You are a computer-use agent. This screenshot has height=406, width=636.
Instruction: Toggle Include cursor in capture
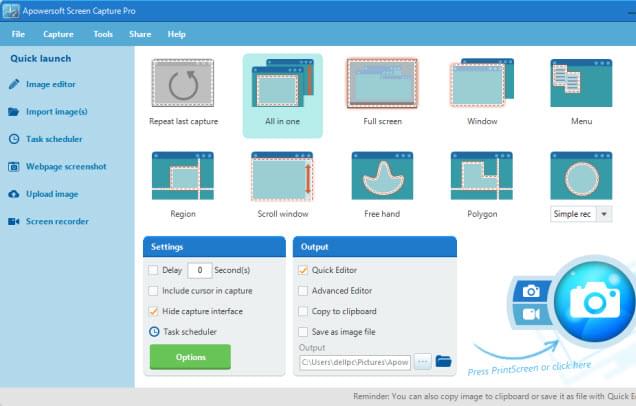[x=153, y=291]
